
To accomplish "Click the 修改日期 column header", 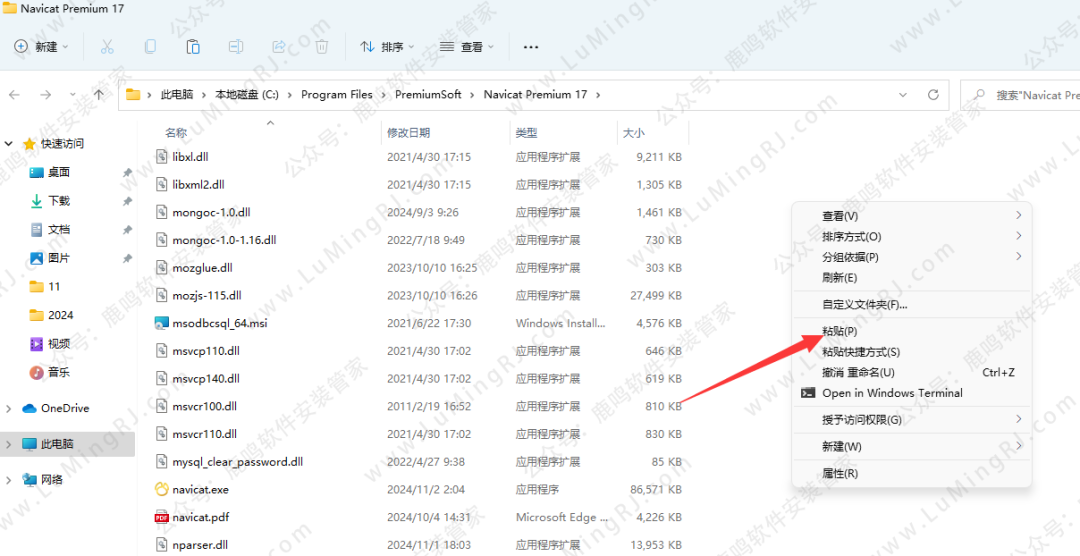I will [408, 133].
